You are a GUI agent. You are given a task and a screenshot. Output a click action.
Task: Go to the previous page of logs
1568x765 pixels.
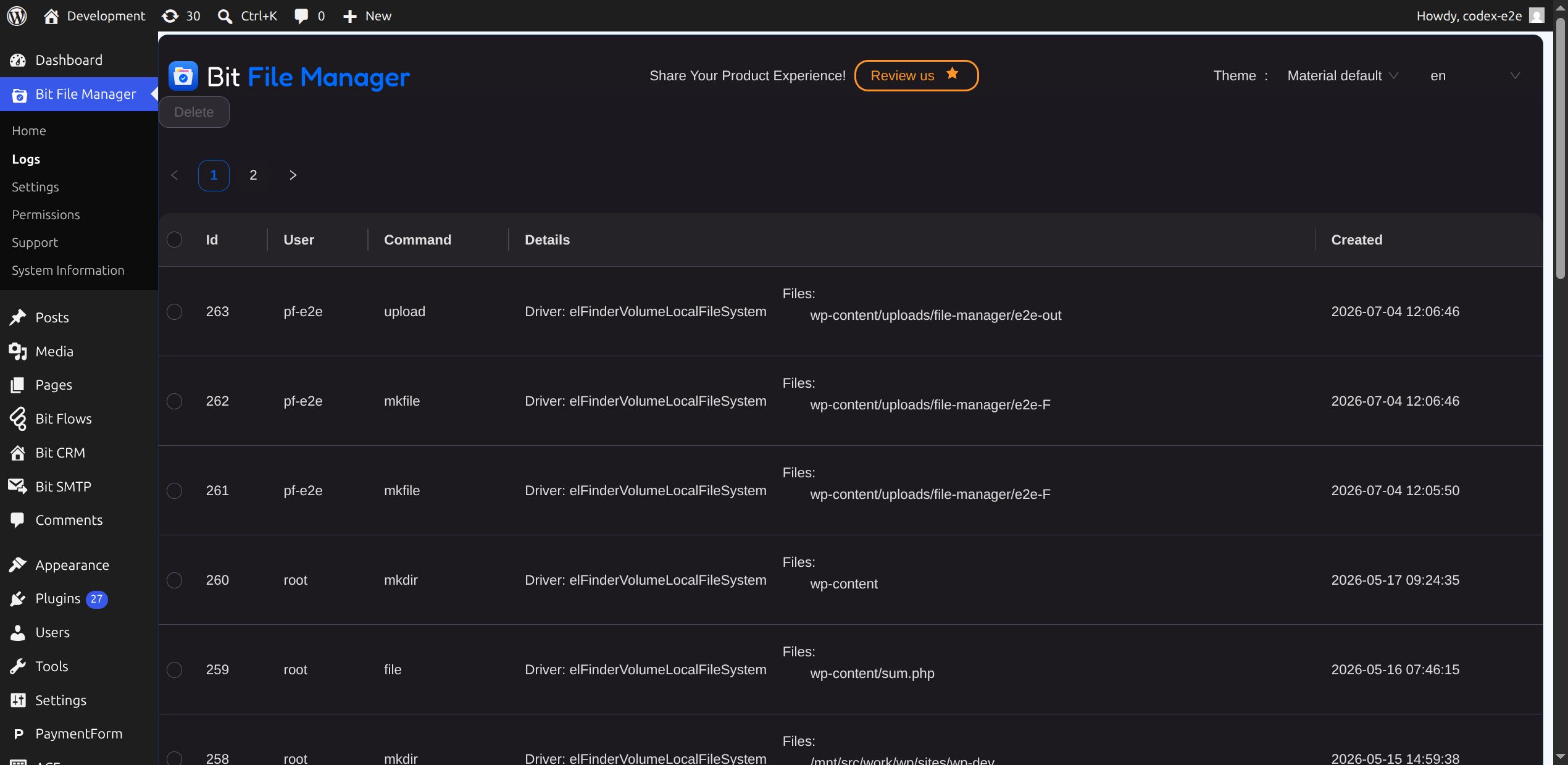tap(175, 175)
